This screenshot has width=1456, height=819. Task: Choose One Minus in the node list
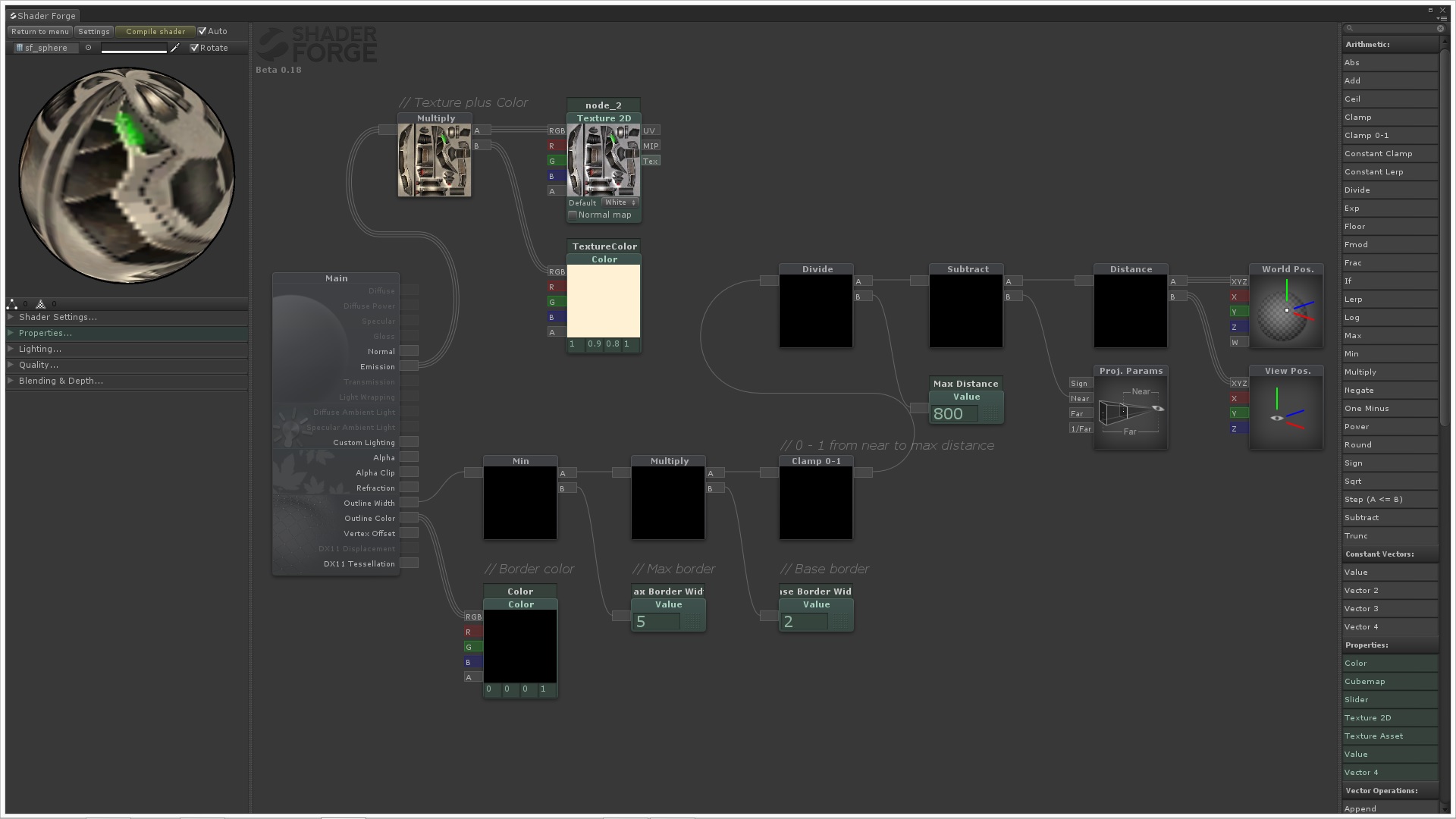[1390, 409]
